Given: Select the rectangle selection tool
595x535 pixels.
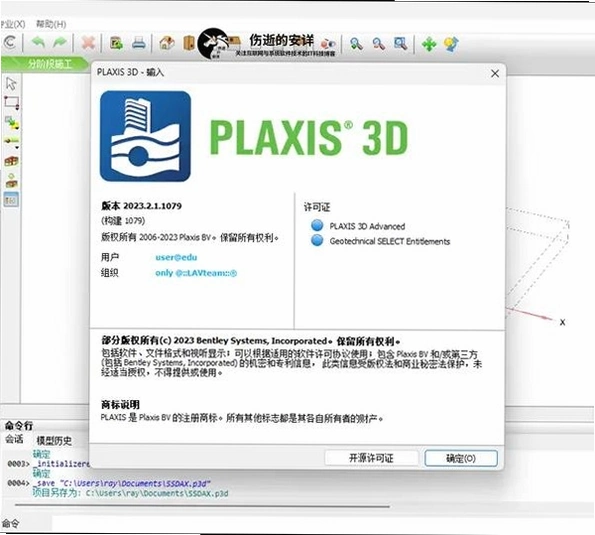Looking at the screenshot, I should tap(11, 103).
